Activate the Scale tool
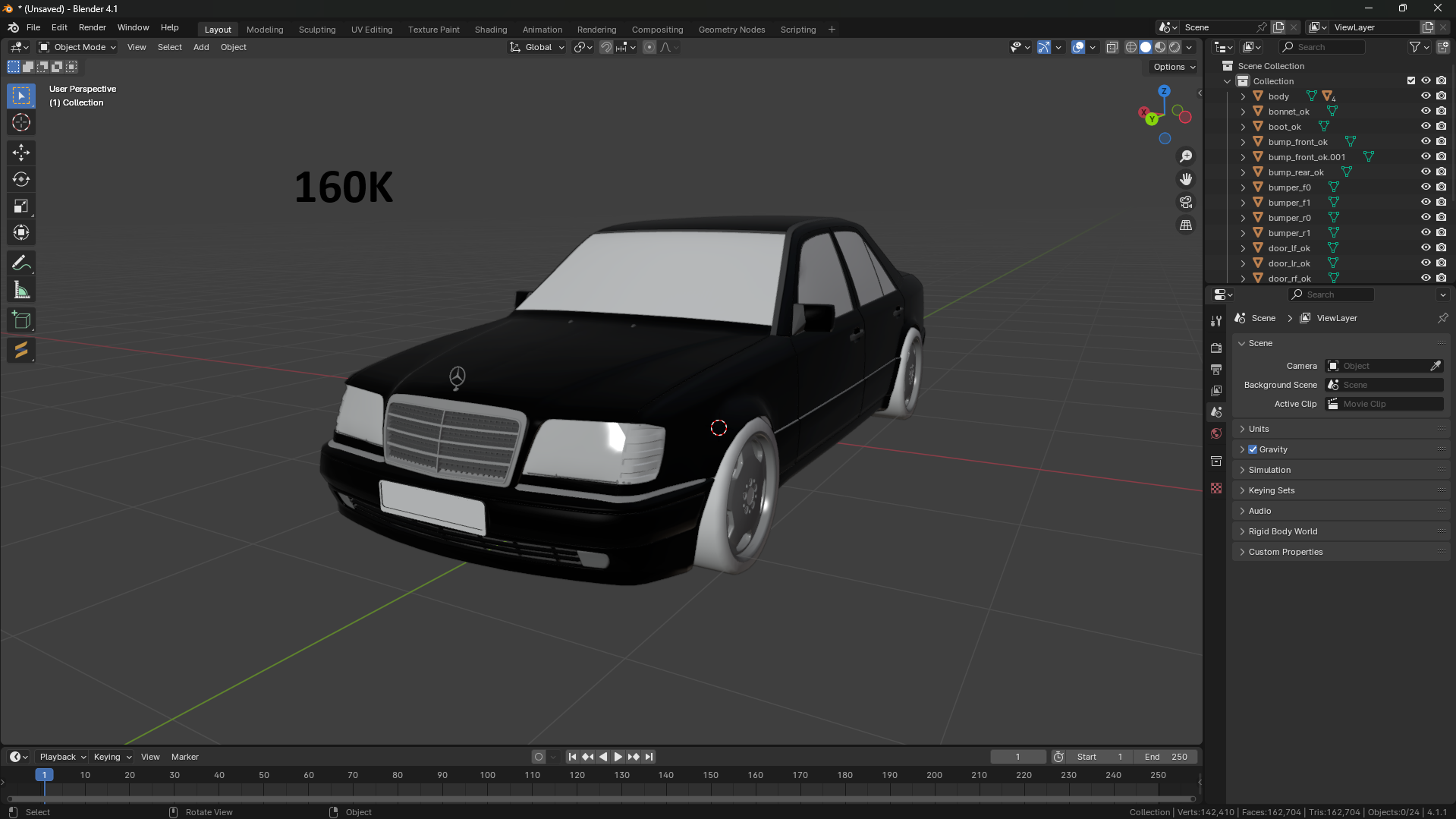 click(21, 206)
